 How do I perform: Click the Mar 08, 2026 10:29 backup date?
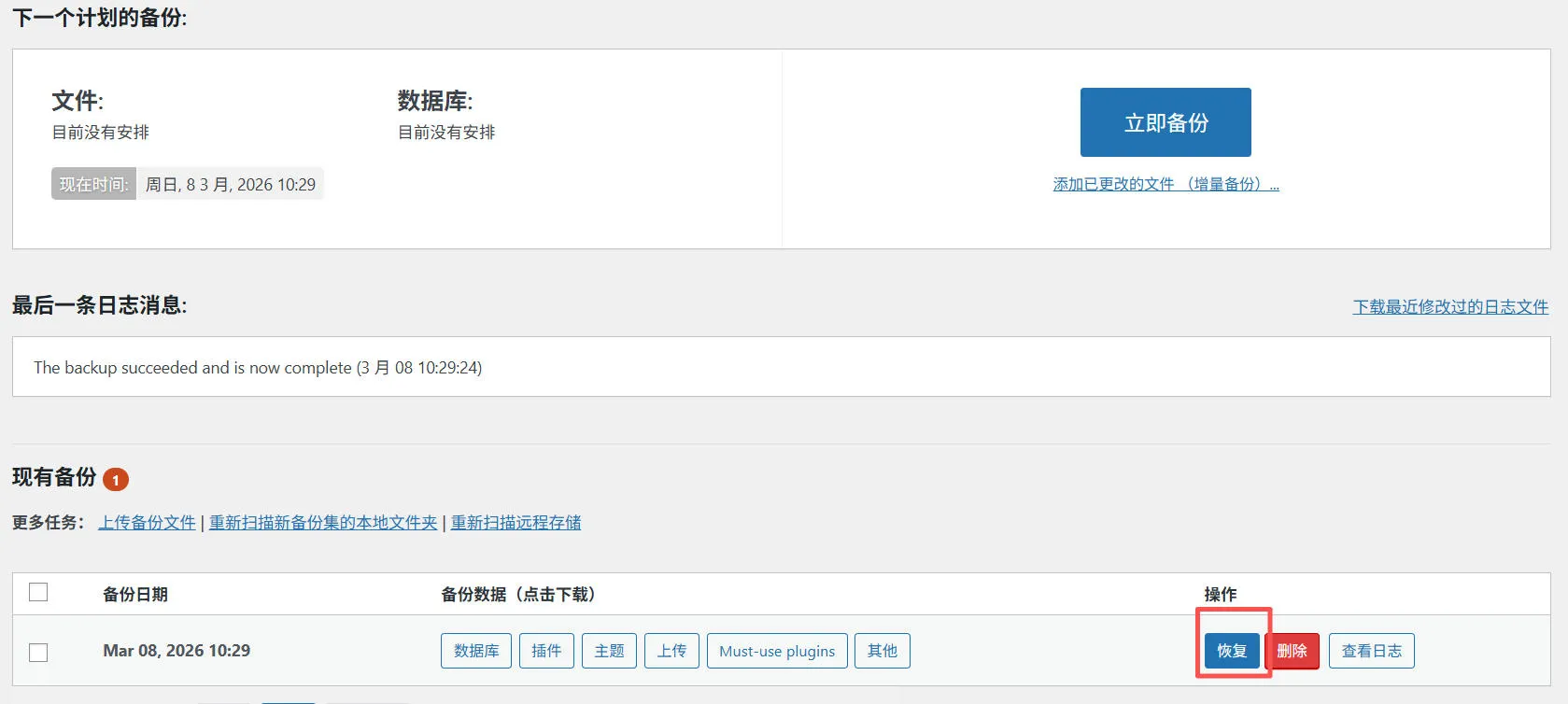click(x=177, y=651)
